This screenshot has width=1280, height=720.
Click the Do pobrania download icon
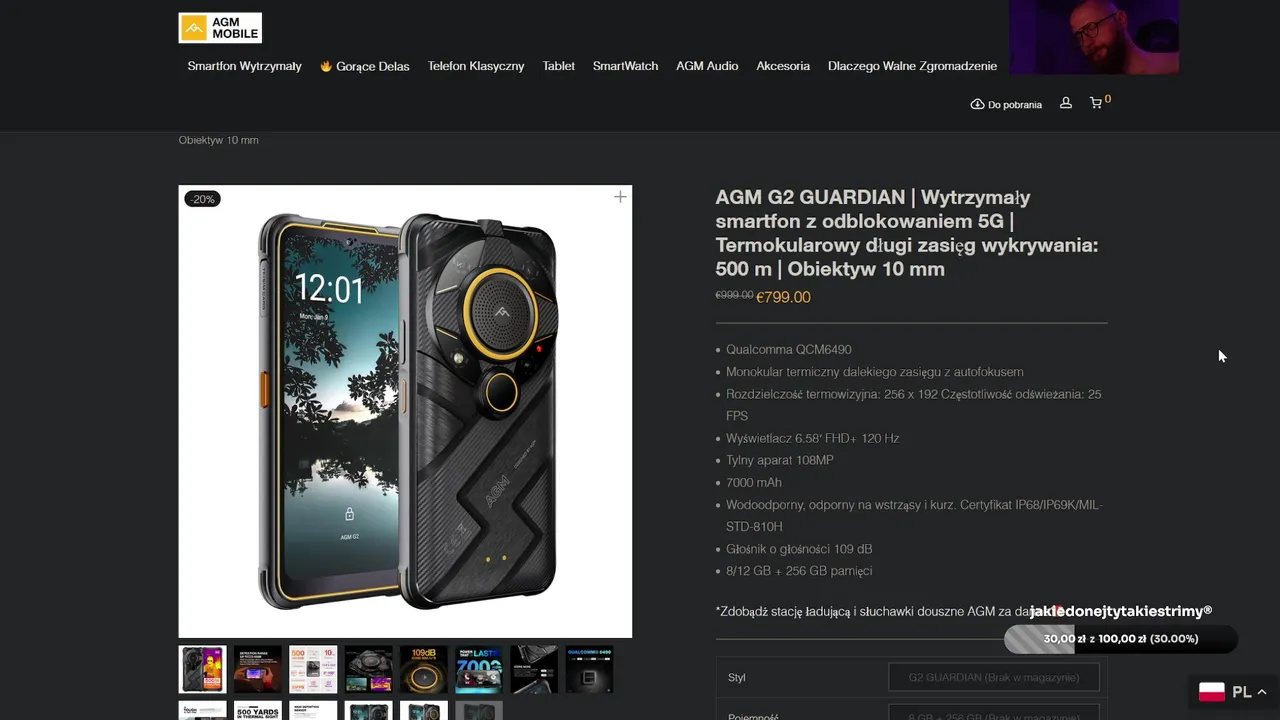pos(977,104)
